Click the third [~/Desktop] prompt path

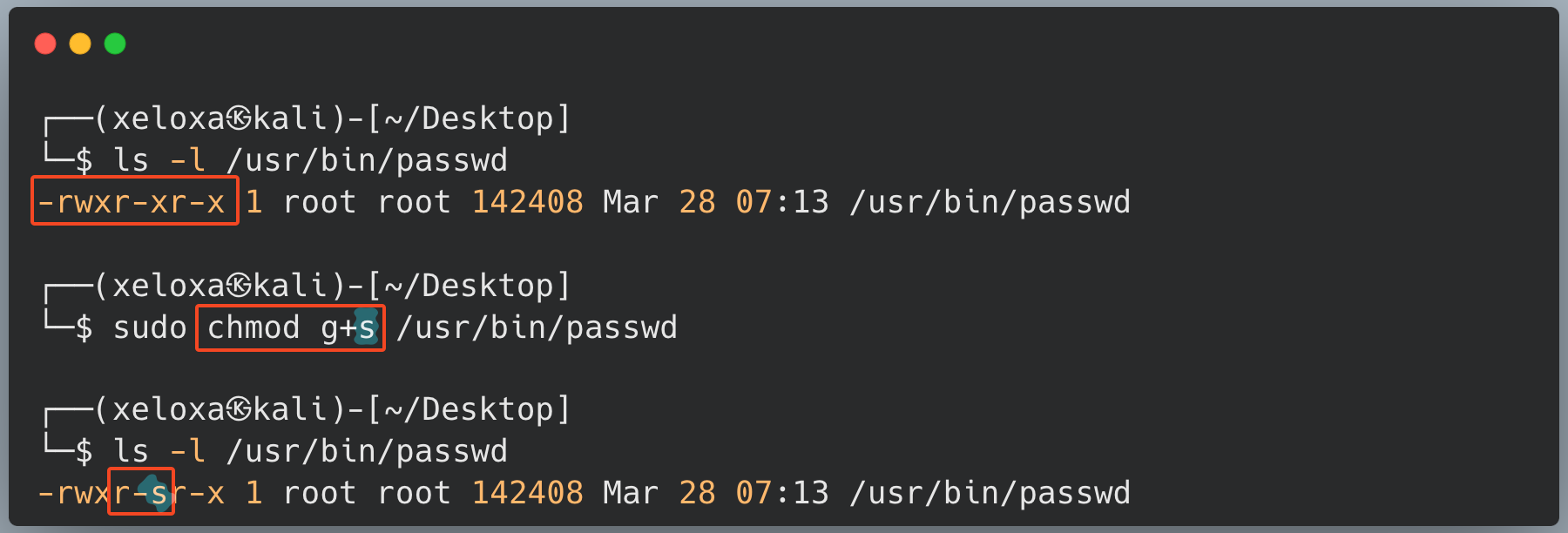tap(469, 409)
